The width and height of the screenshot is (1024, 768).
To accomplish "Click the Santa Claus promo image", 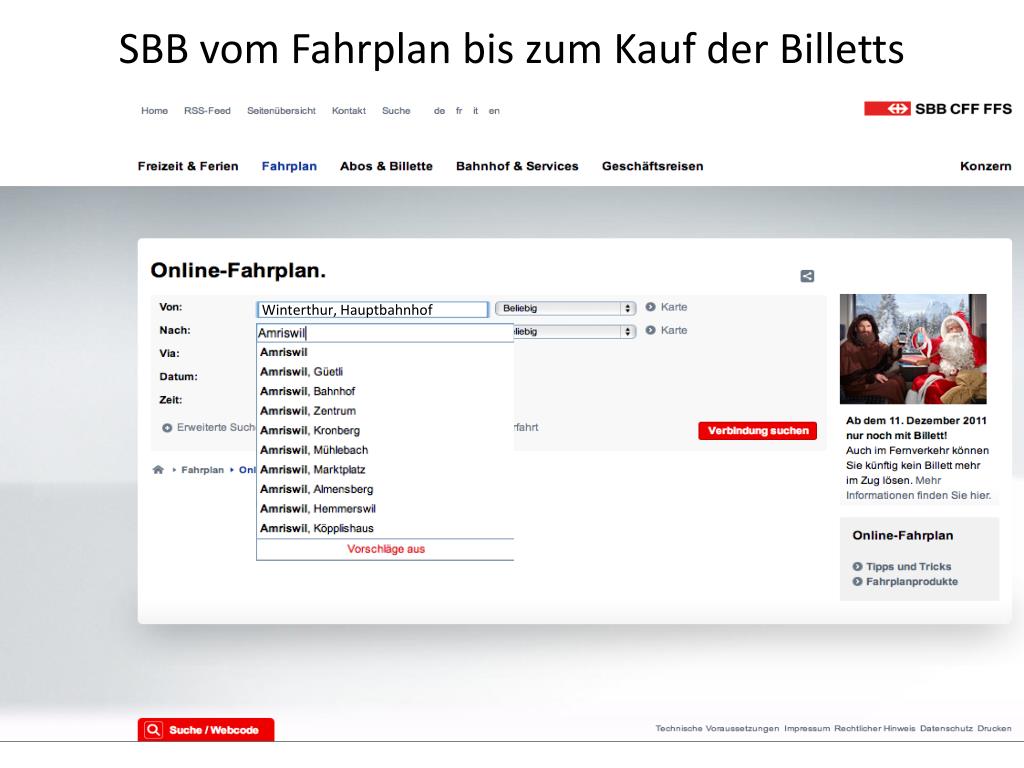I will point(913,349).
